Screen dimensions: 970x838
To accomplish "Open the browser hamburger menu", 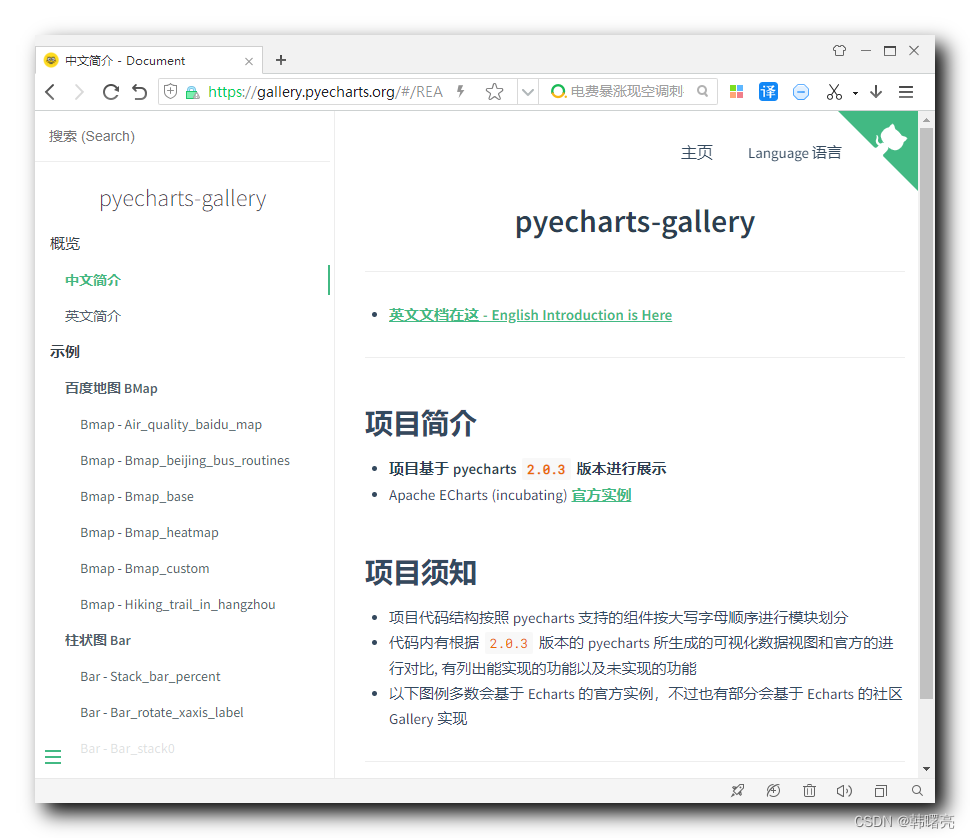I will [x=906, y=92].
